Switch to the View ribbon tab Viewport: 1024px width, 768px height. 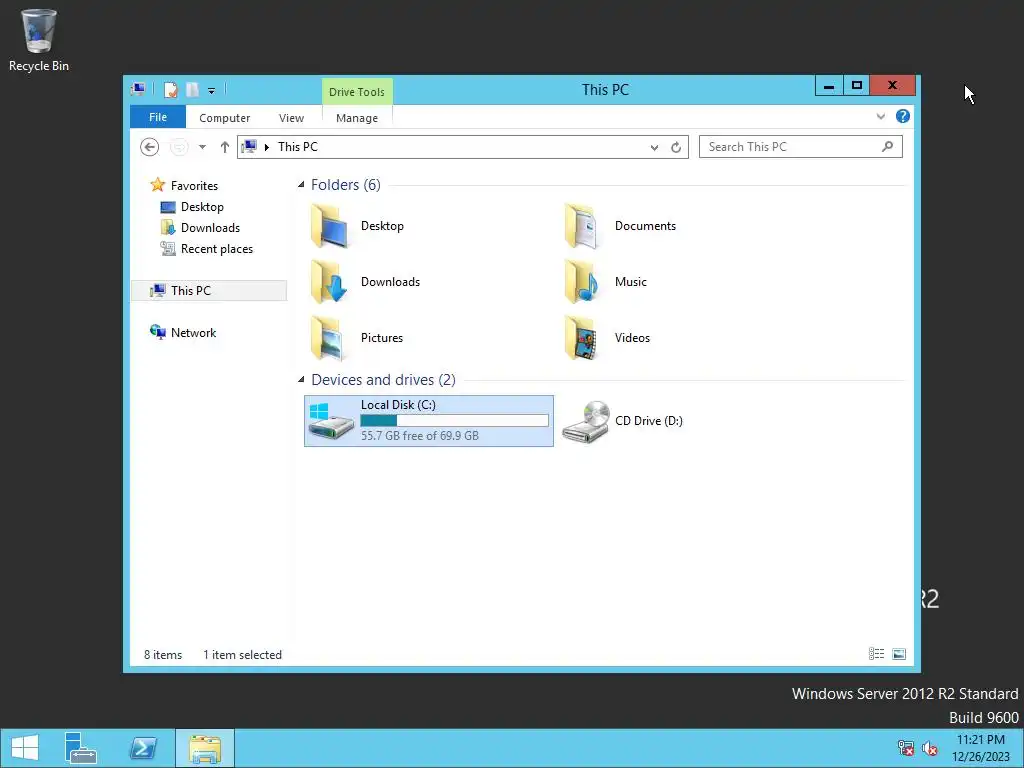[x=291, y=118]
